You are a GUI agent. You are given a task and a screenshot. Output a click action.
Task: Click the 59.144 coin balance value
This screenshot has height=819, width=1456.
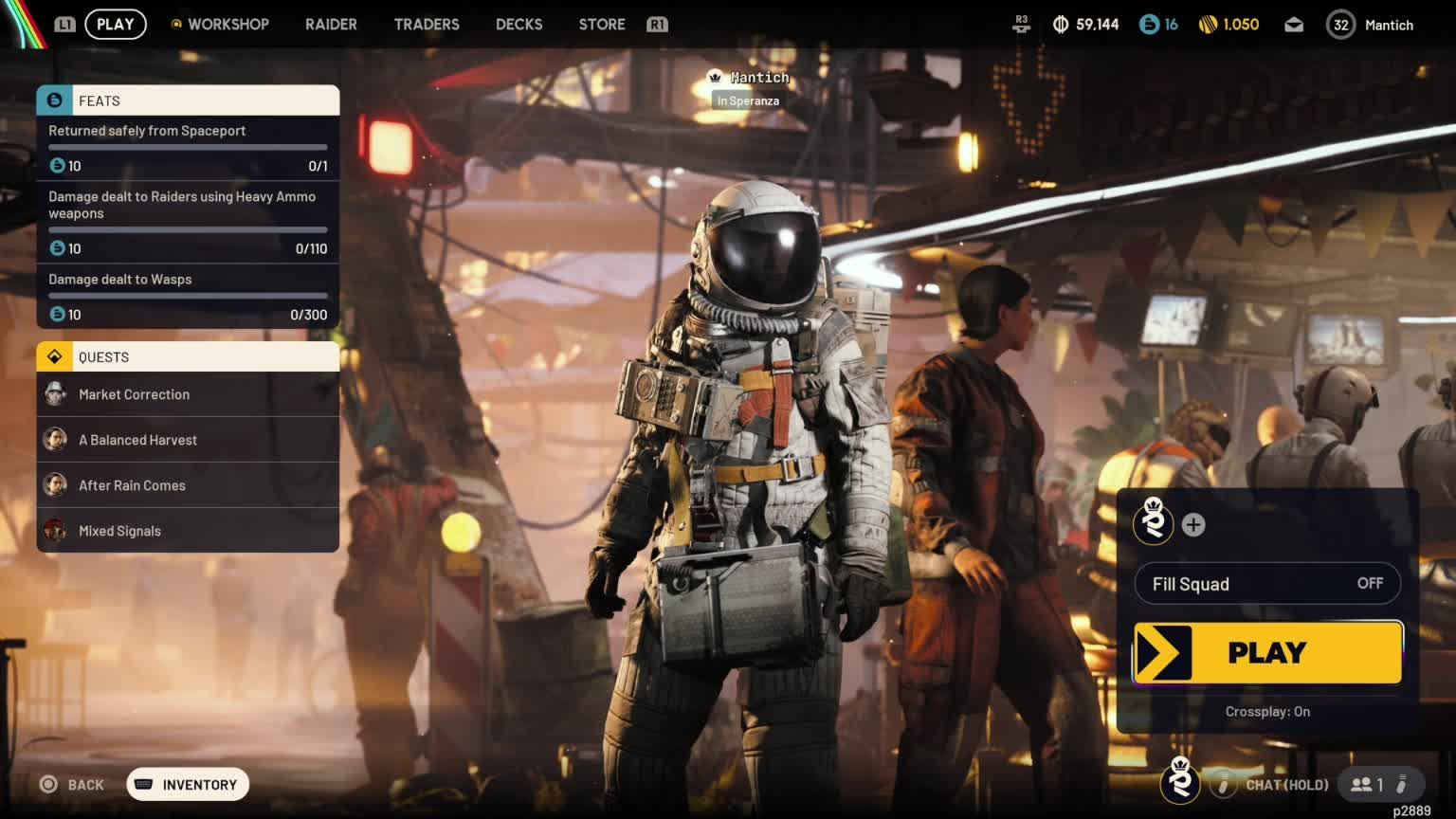coord(1098,25)
